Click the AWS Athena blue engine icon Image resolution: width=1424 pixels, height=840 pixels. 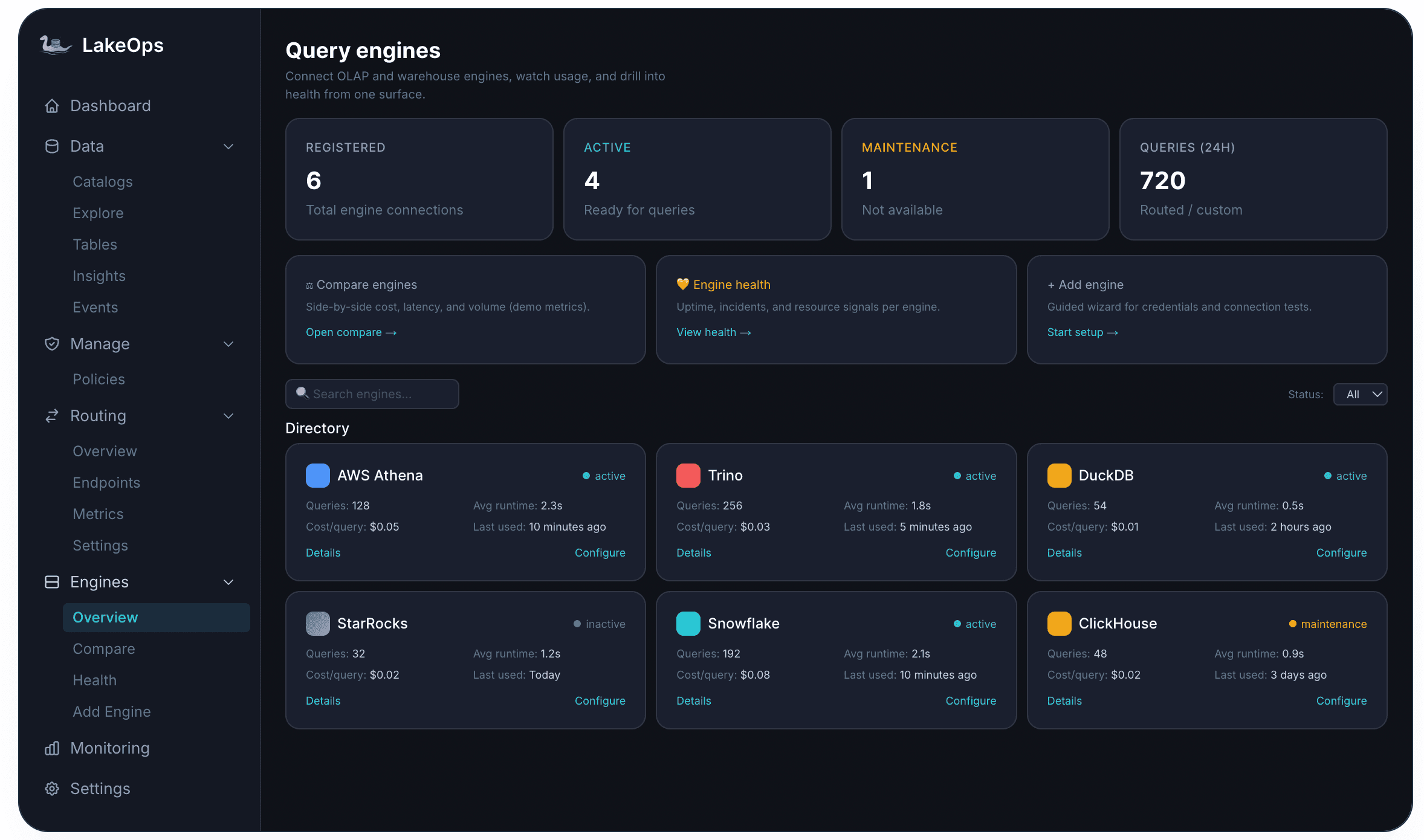[318, 476]
